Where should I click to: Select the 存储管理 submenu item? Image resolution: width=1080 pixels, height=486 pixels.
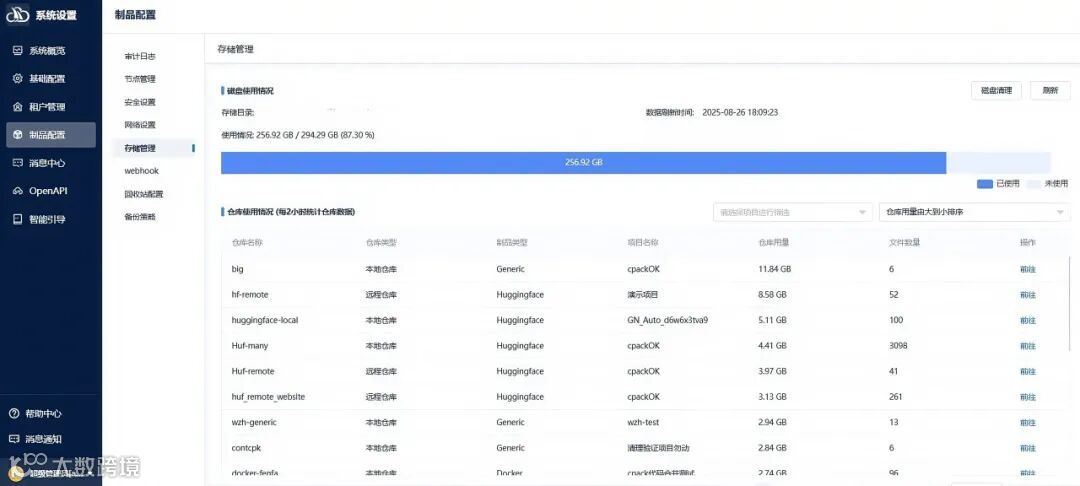point(154,148)
